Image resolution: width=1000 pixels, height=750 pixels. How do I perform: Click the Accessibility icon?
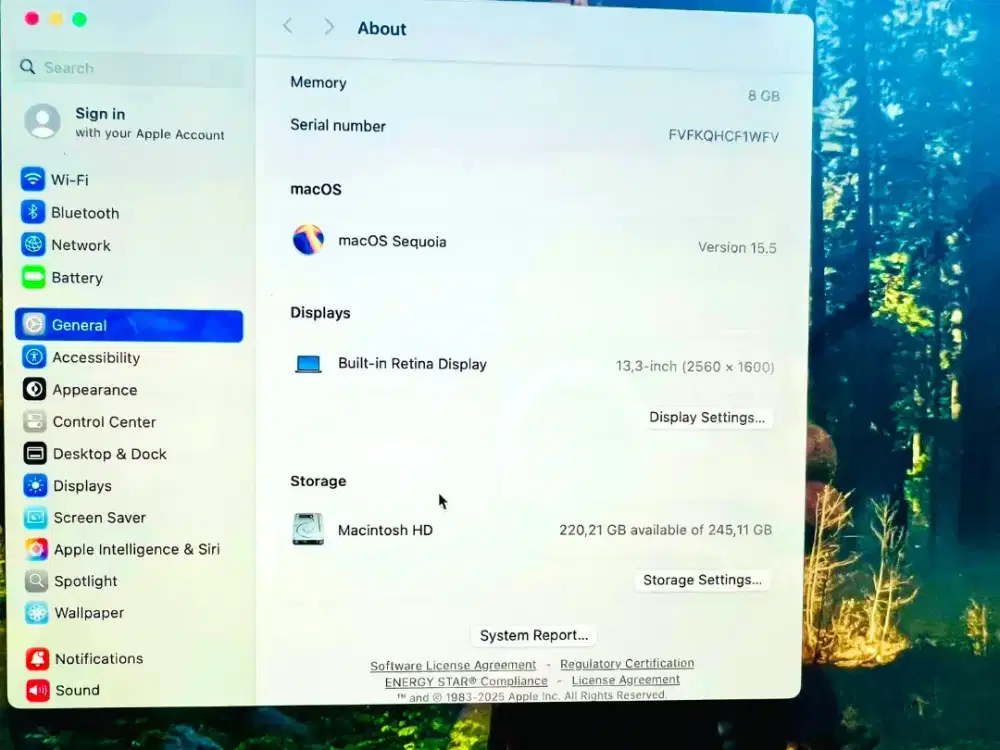pyautogui.click(x=35, y=358)
